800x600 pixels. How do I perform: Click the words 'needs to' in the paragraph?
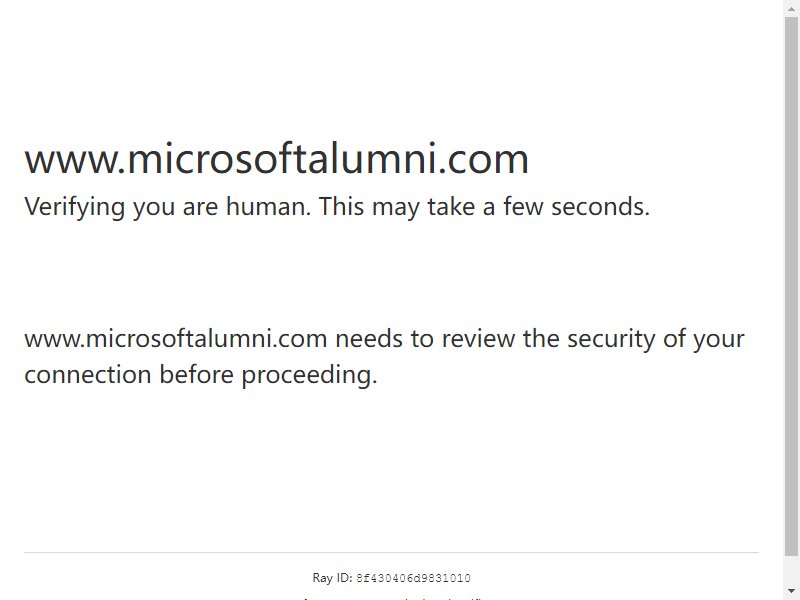pyautogui.click(x=384, y=339)
